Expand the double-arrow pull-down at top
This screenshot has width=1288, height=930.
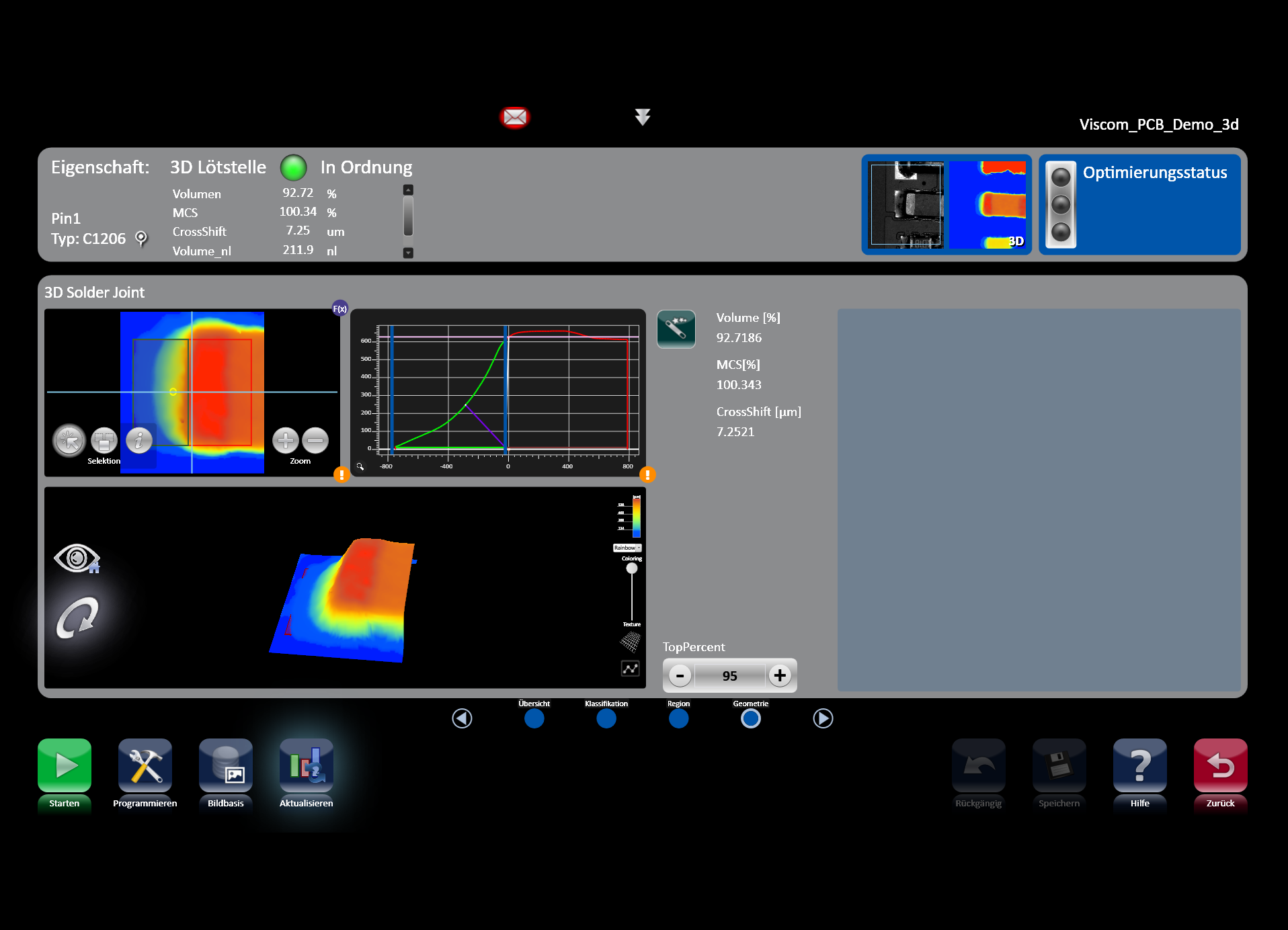[x=643, y=118]
